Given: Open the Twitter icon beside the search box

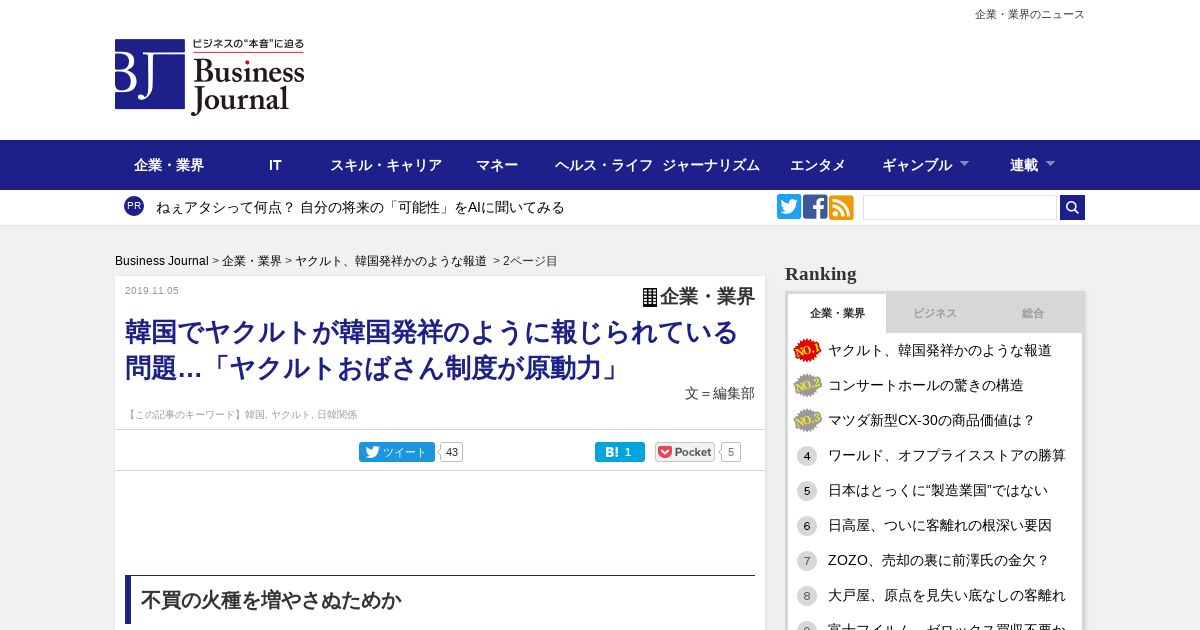Looking at the screenshot, I should [789, 207].
